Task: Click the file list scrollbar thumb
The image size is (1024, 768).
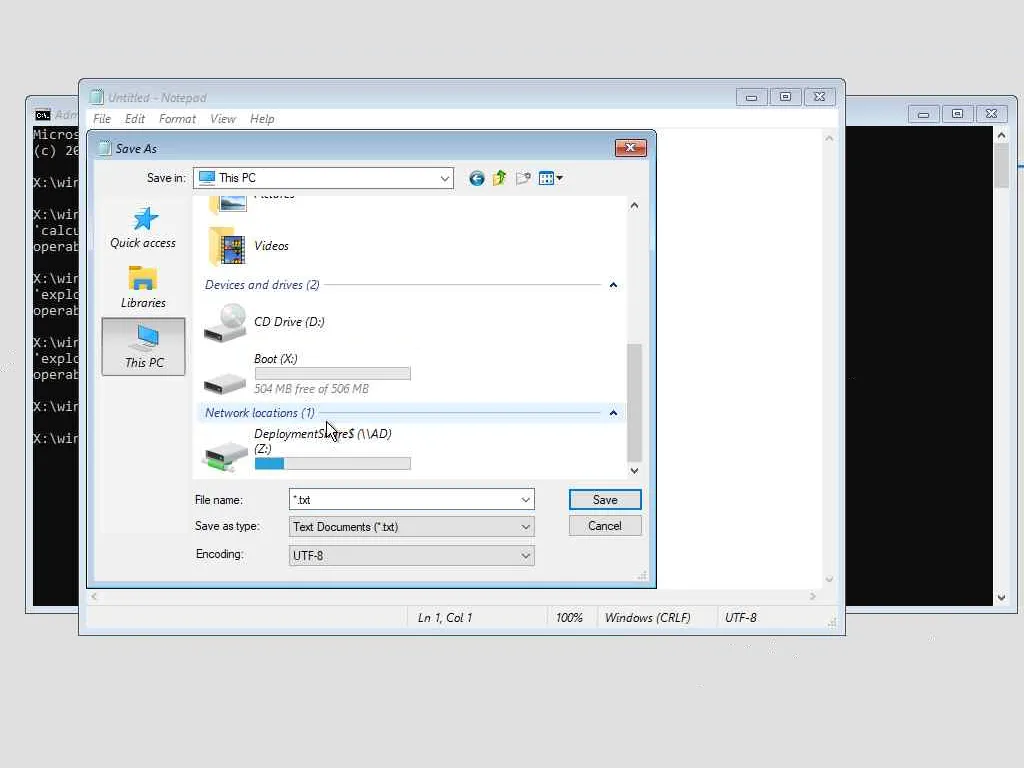Action: [634, 402]
